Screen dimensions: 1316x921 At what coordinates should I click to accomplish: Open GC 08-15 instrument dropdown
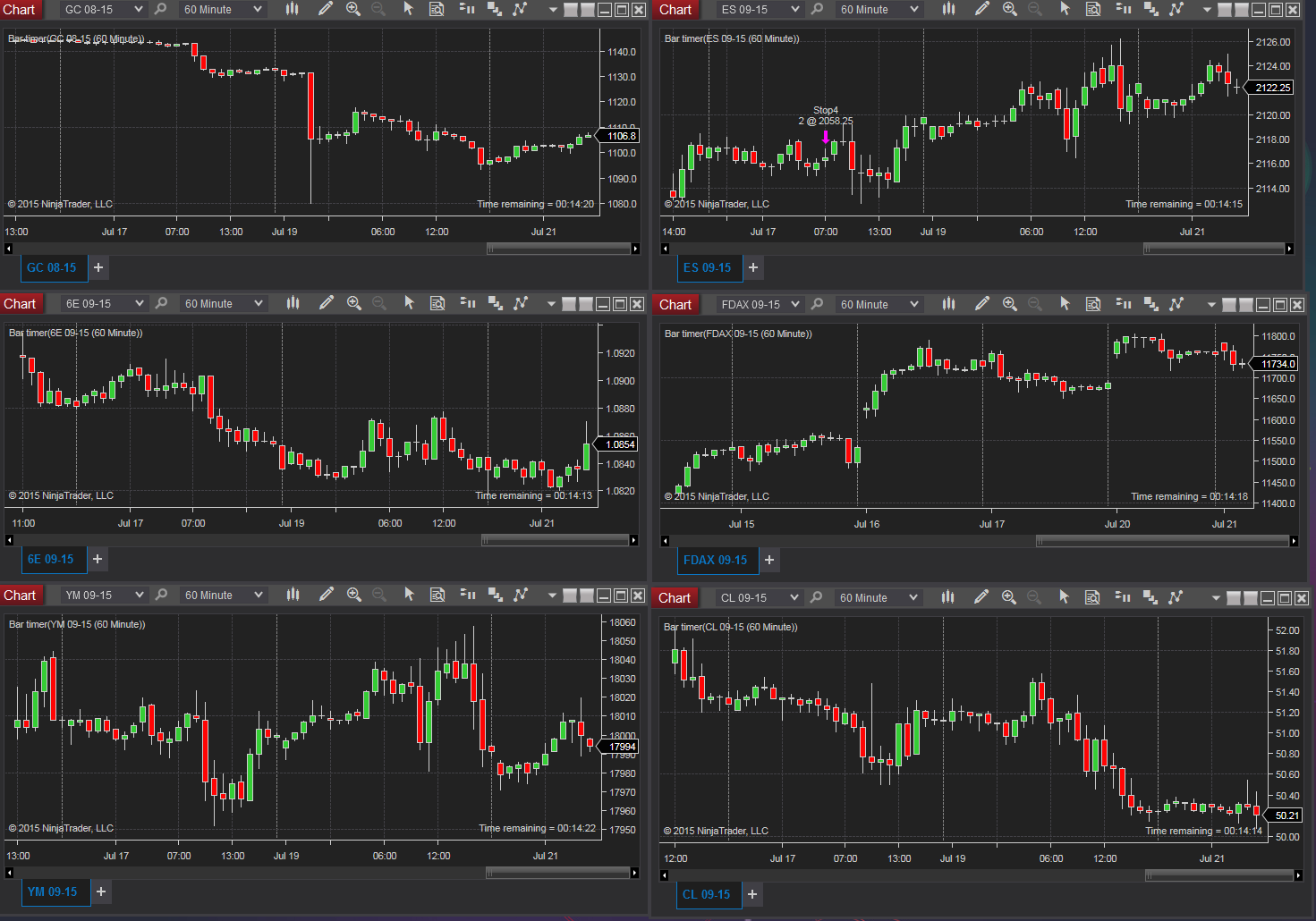102,9
